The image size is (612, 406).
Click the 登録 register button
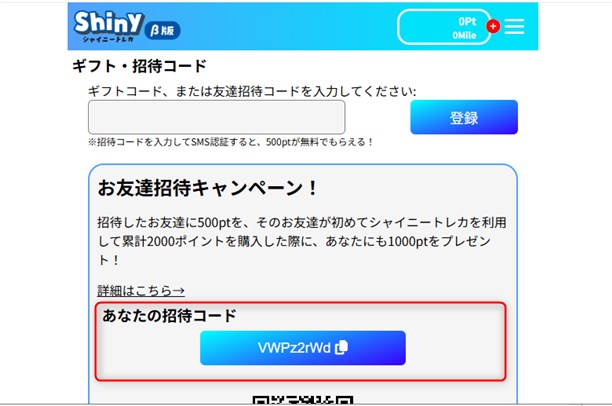(464, 117)
